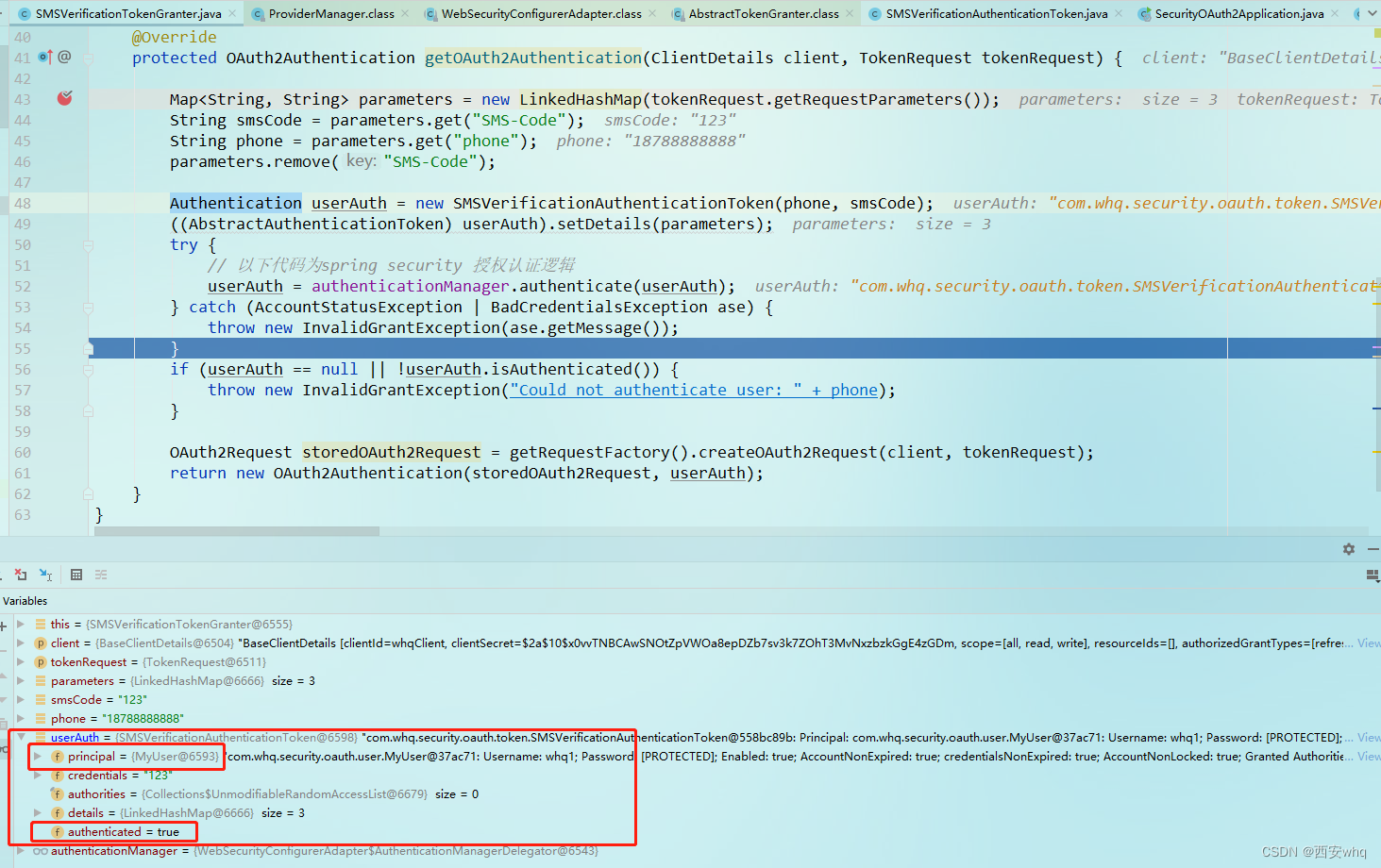Click the restore layout icon at panel right edge

[1373, 575]
